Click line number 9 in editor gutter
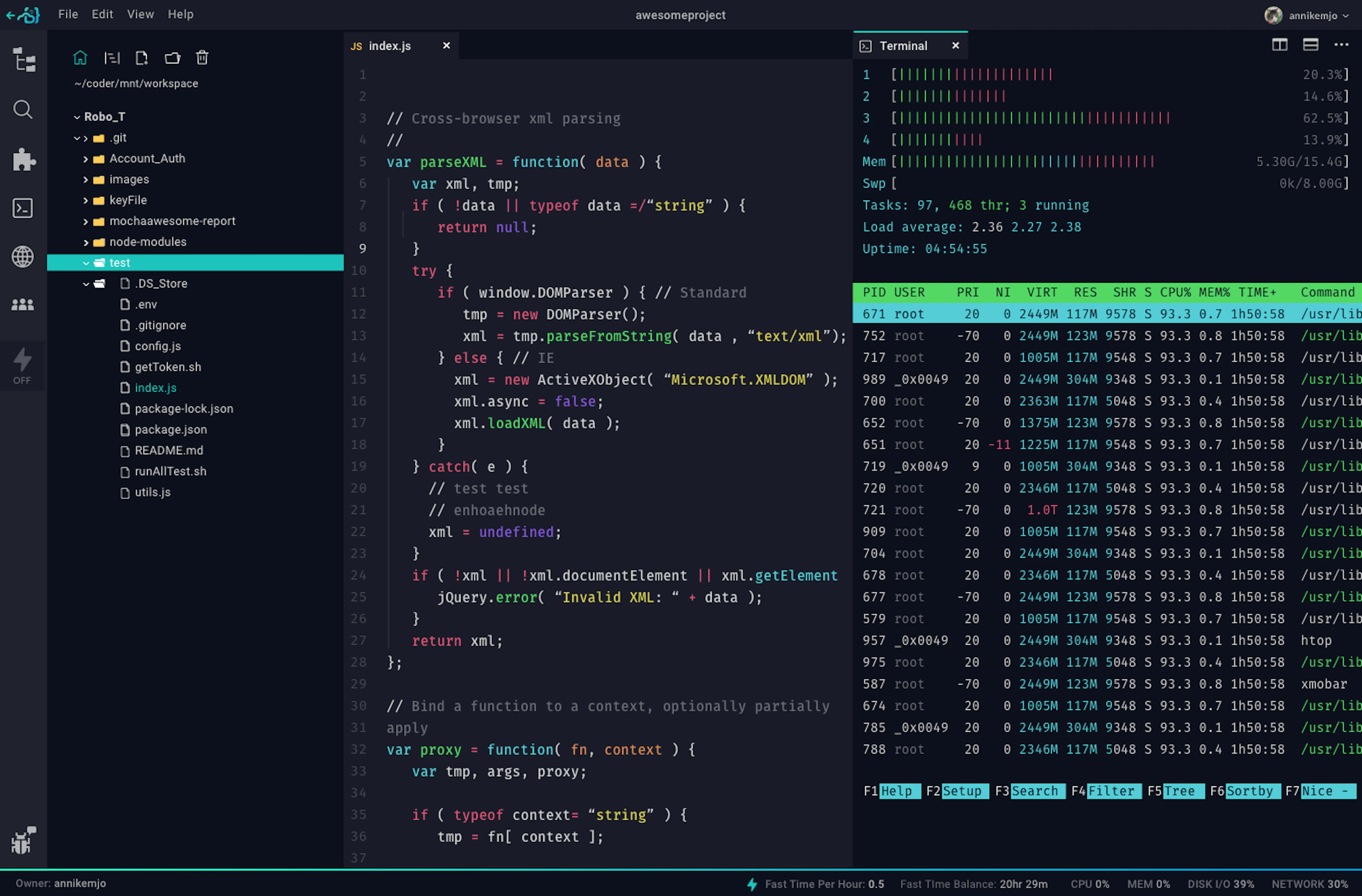The height and width of the screenshot is (896, 1362). 362,249
